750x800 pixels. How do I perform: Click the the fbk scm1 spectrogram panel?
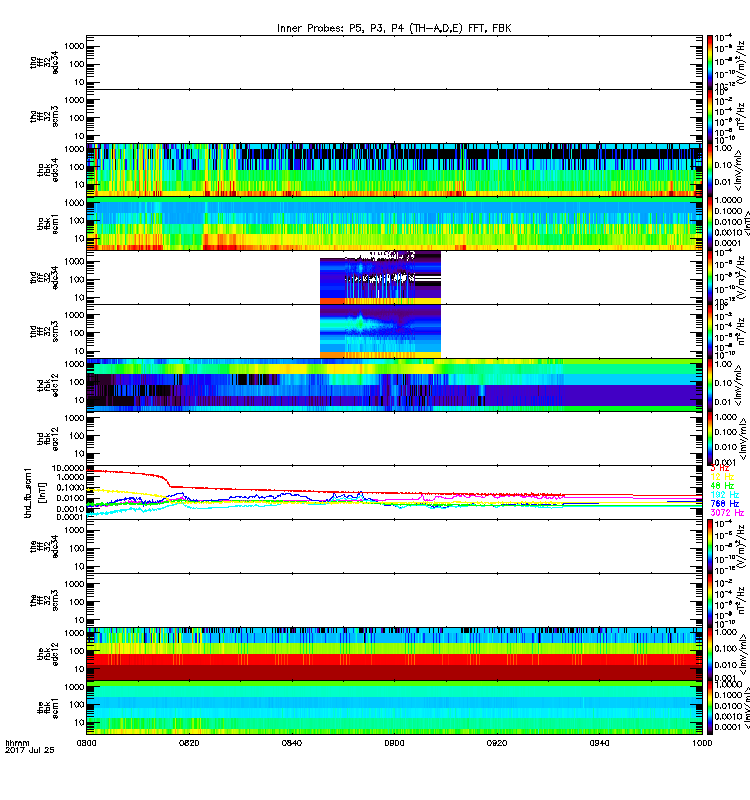394,708
